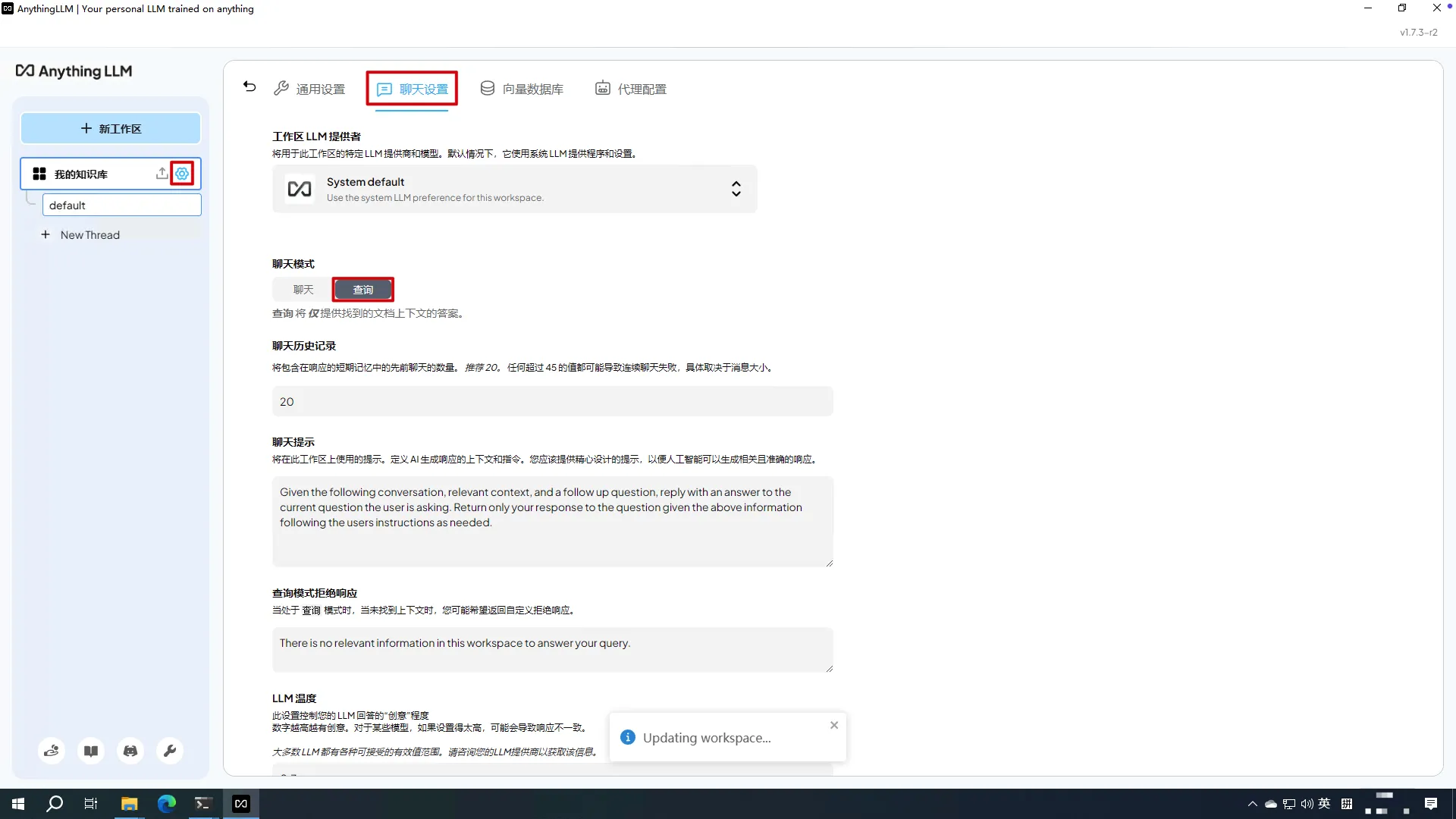Expand the System default LLM provider dropdown
1456x819 pixels.
(x=514, y=189)
